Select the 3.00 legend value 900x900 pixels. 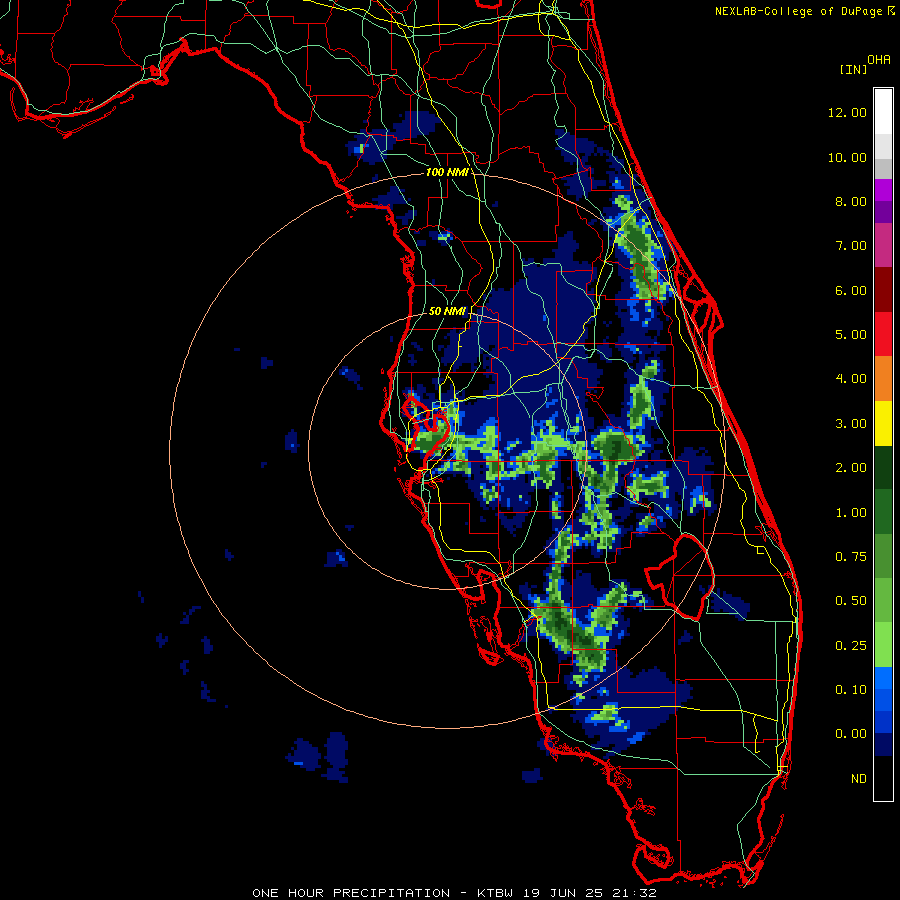tap(851, 424)
